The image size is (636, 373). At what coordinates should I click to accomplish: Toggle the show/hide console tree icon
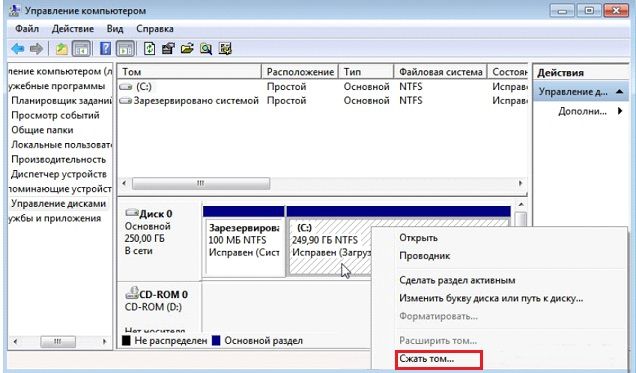tap(81, 49)
